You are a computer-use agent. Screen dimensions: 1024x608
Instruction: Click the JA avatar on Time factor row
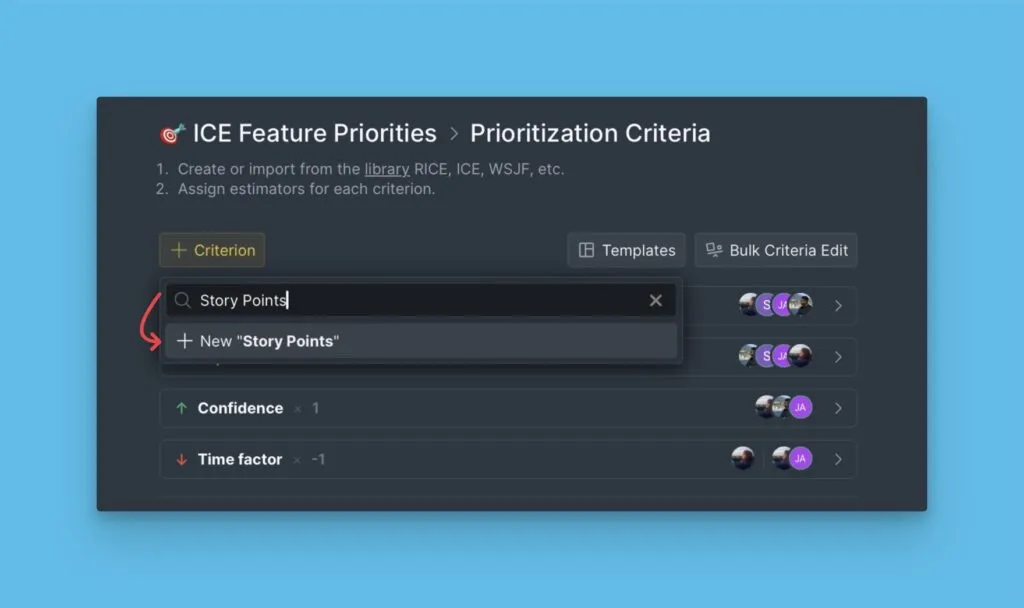pos(800,458)
